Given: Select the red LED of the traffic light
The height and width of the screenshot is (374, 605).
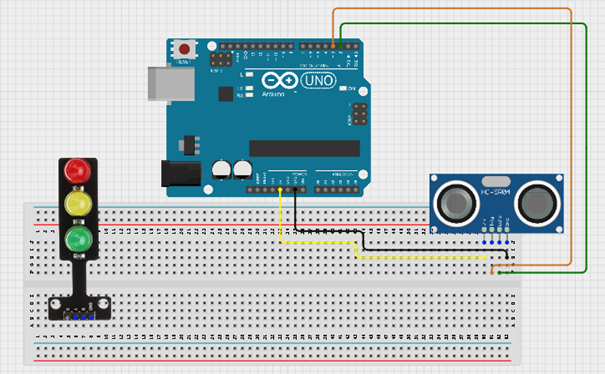Looking at the screenshot, I should click(78, 170).
